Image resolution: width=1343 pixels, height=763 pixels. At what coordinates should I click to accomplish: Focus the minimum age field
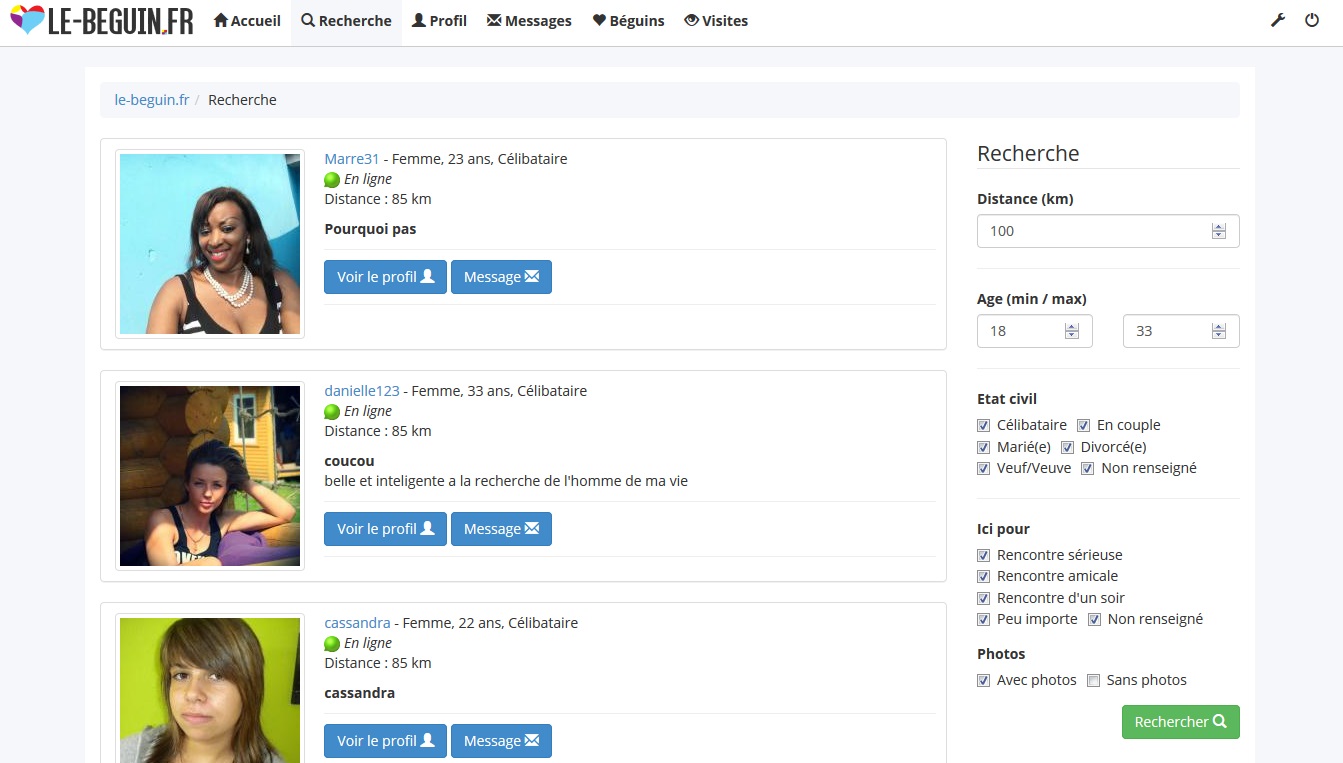pos(1035,331)
